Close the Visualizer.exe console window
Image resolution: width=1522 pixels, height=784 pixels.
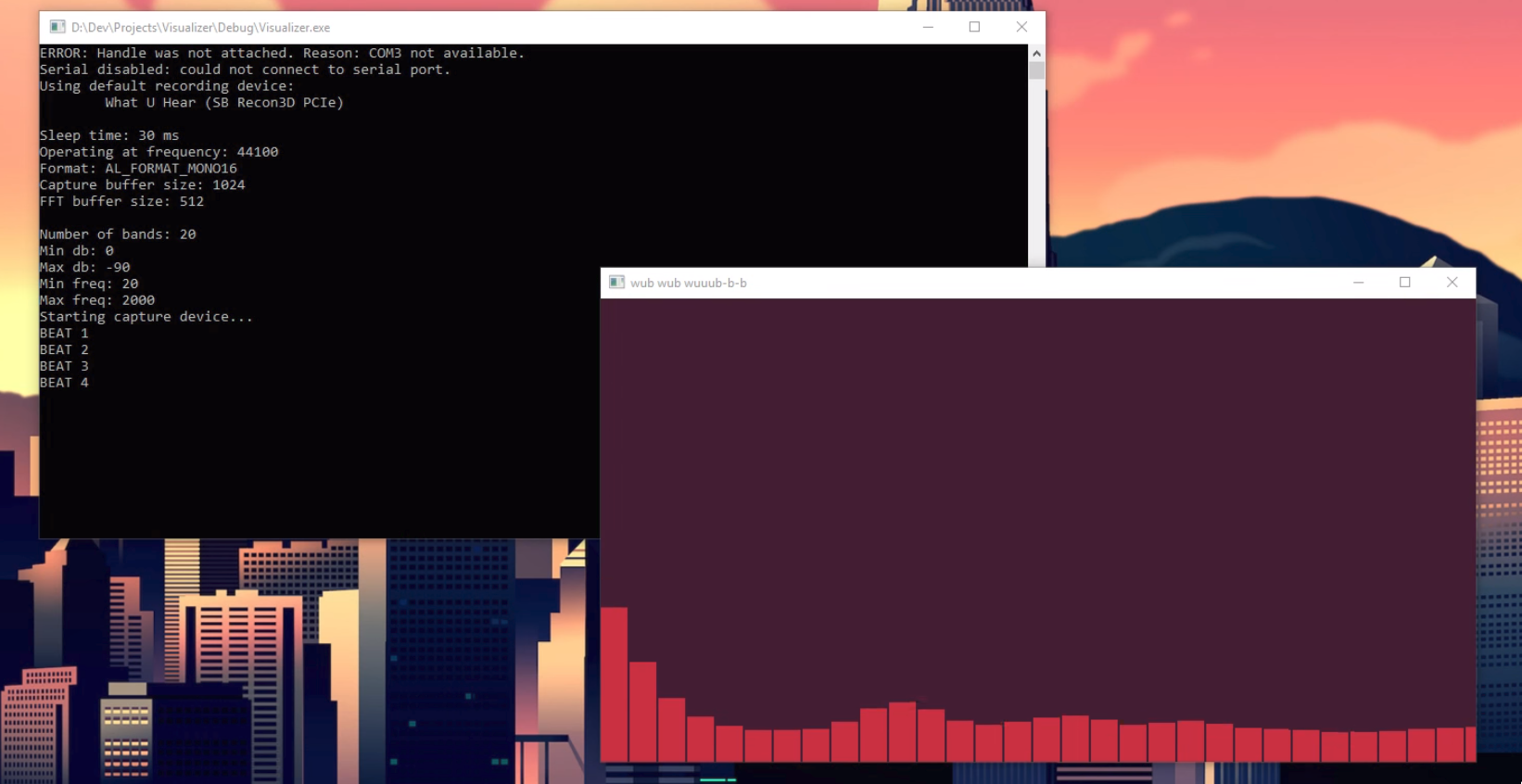pos(1021,27)
